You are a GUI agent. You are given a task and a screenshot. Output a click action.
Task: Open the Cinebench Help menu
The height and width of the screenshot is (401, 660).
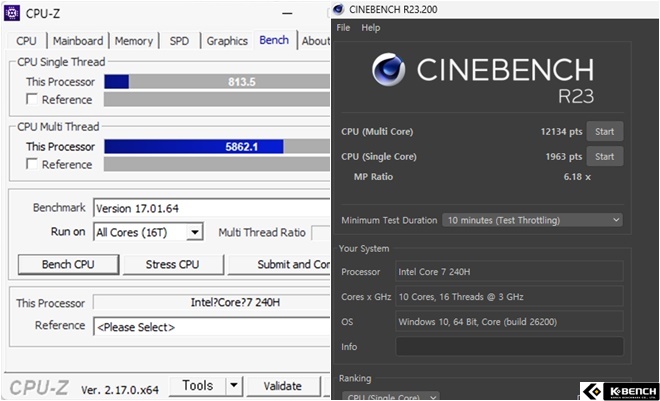pos(370,28)
